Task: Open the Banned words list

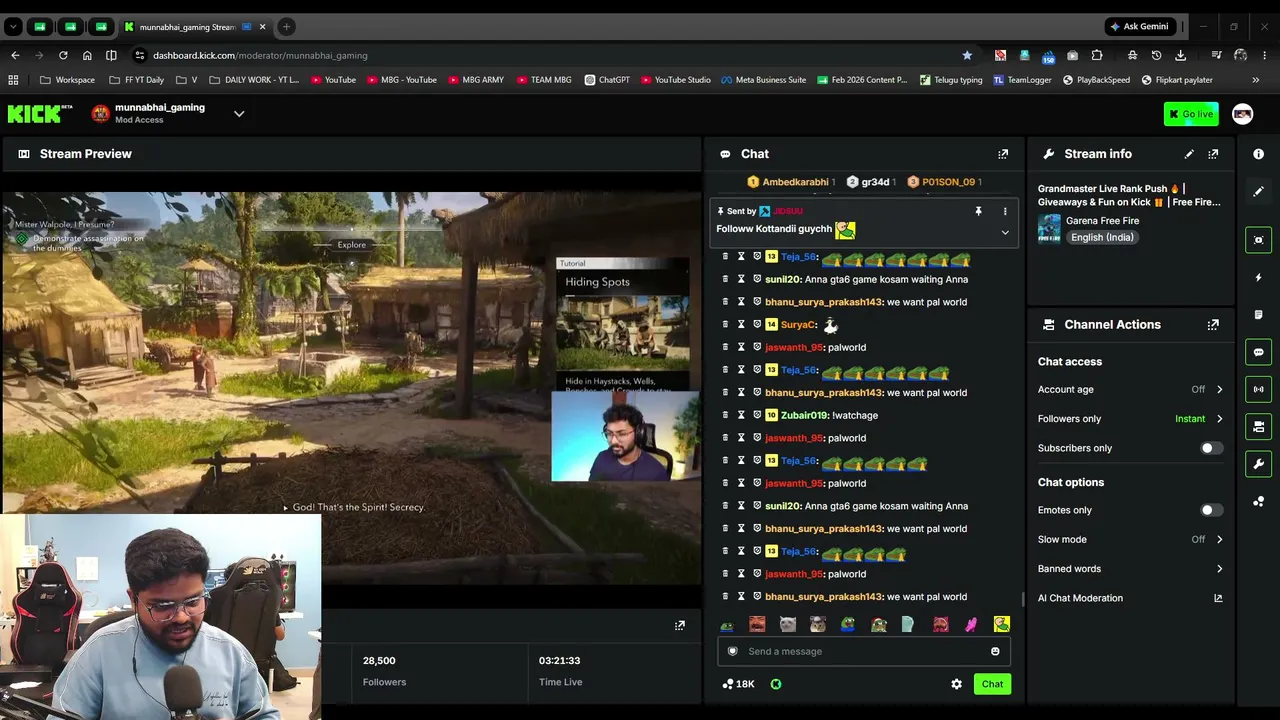Action: (x=1131, y=569)
